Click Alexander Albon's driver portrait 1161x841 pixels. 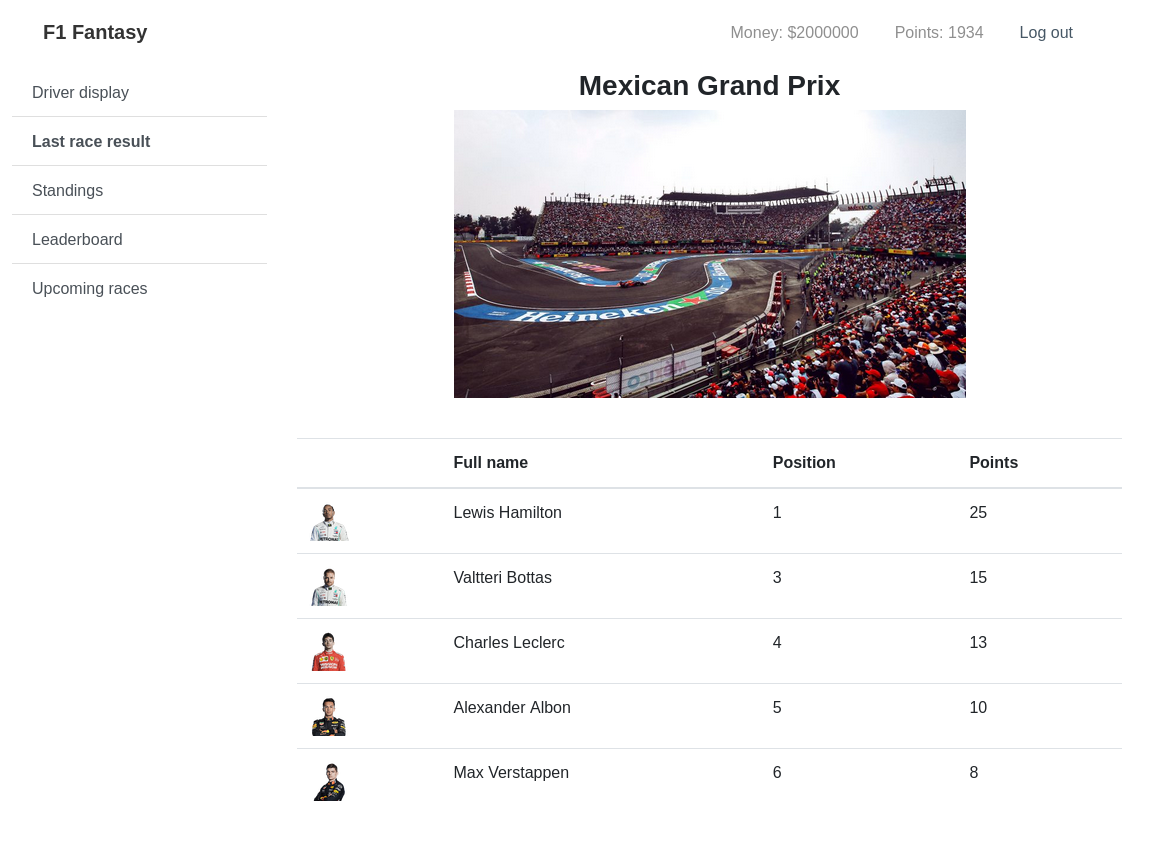click(x=329, y=717)
